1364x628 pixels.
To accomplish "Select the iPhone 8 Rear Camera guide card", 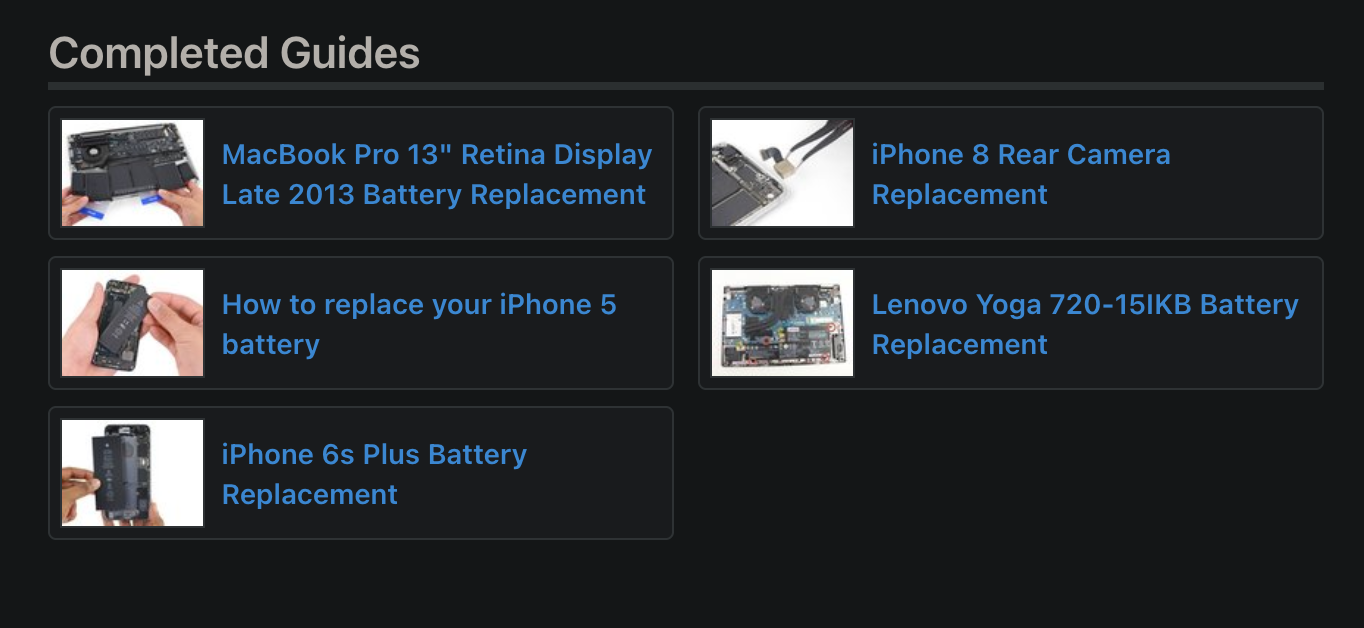I will coord(1010,173).
